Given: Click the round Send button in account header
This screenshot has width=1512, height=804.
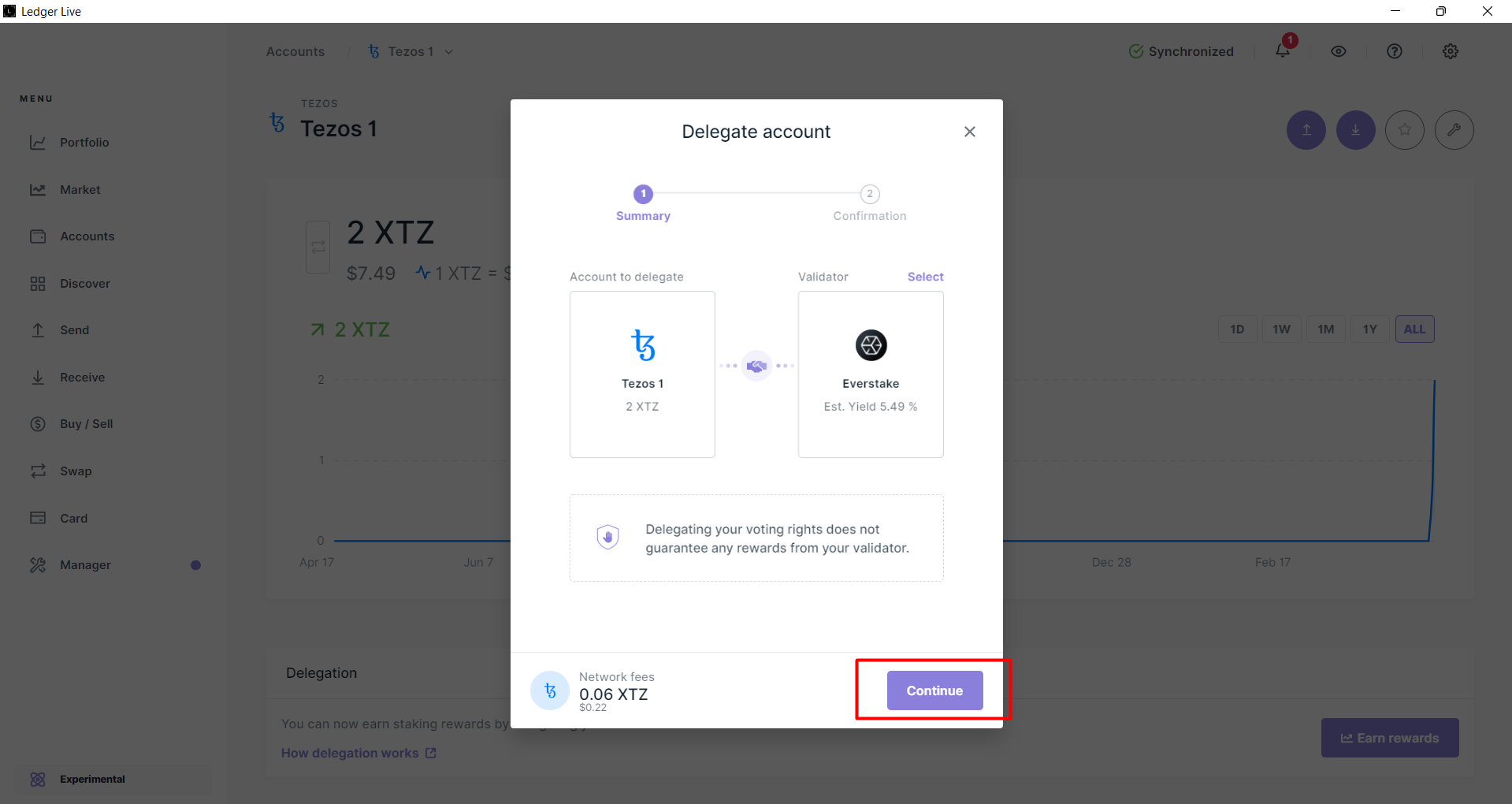Looking at the screenshot, I should pos(1306,130).
